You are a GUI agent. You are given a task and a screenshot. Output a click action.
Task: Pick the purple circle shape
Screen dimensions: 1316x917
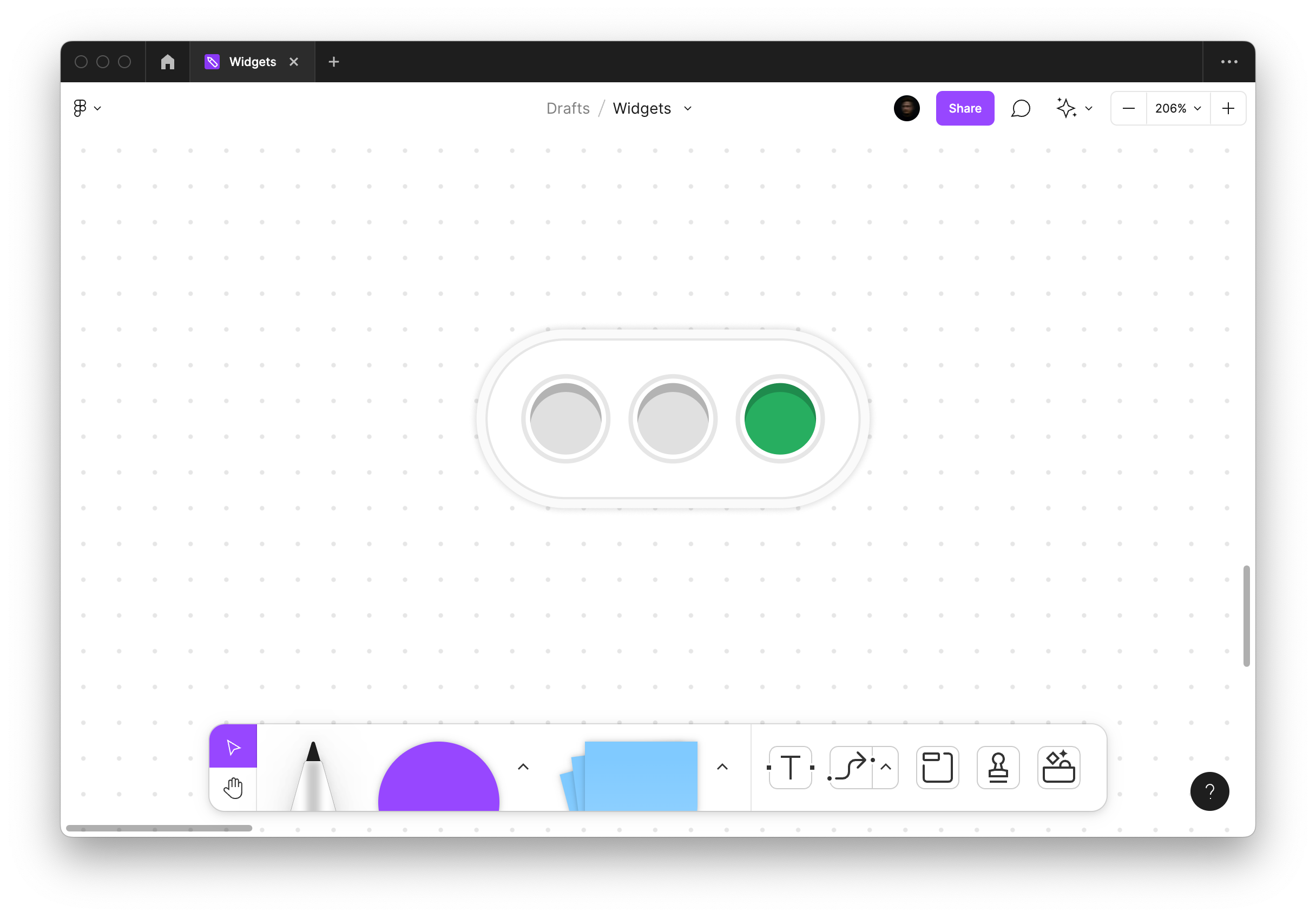point(438,780)
